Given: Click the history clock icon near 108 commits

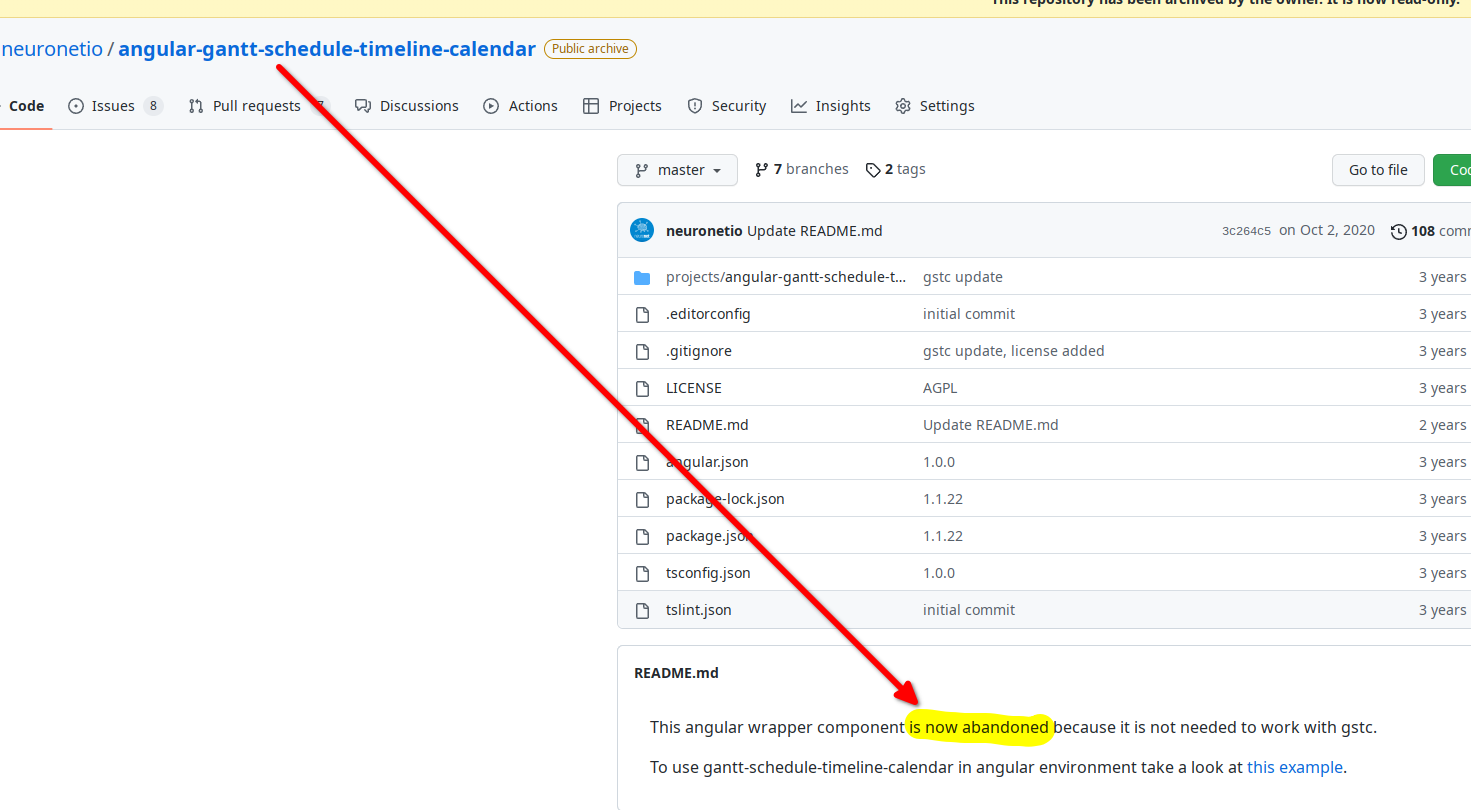Looking at the screenshot, I should [1399, 231].
